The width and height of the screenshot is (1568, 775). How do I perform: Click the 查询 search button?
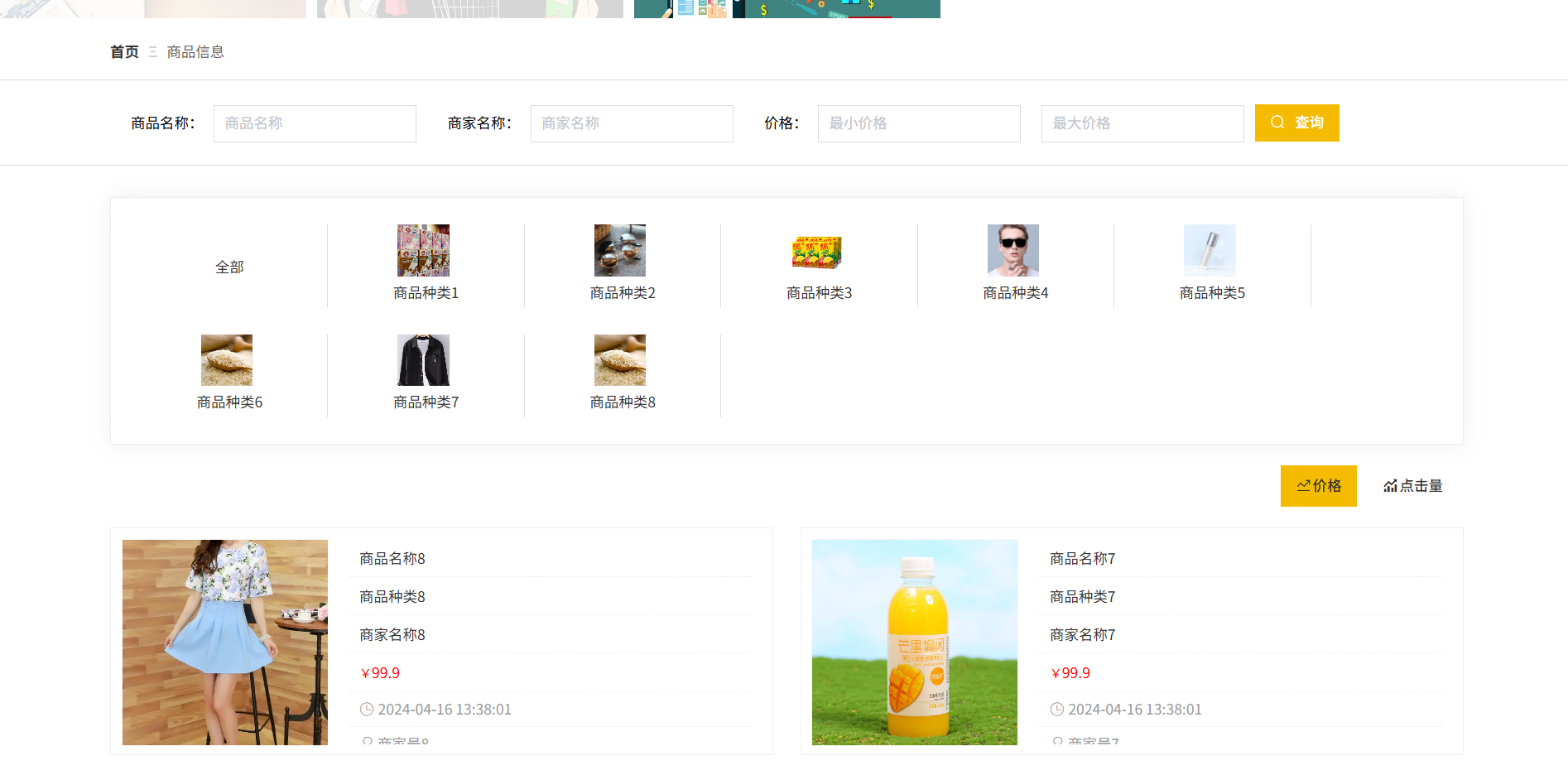pyautogui.click(x=1297, y=123)
